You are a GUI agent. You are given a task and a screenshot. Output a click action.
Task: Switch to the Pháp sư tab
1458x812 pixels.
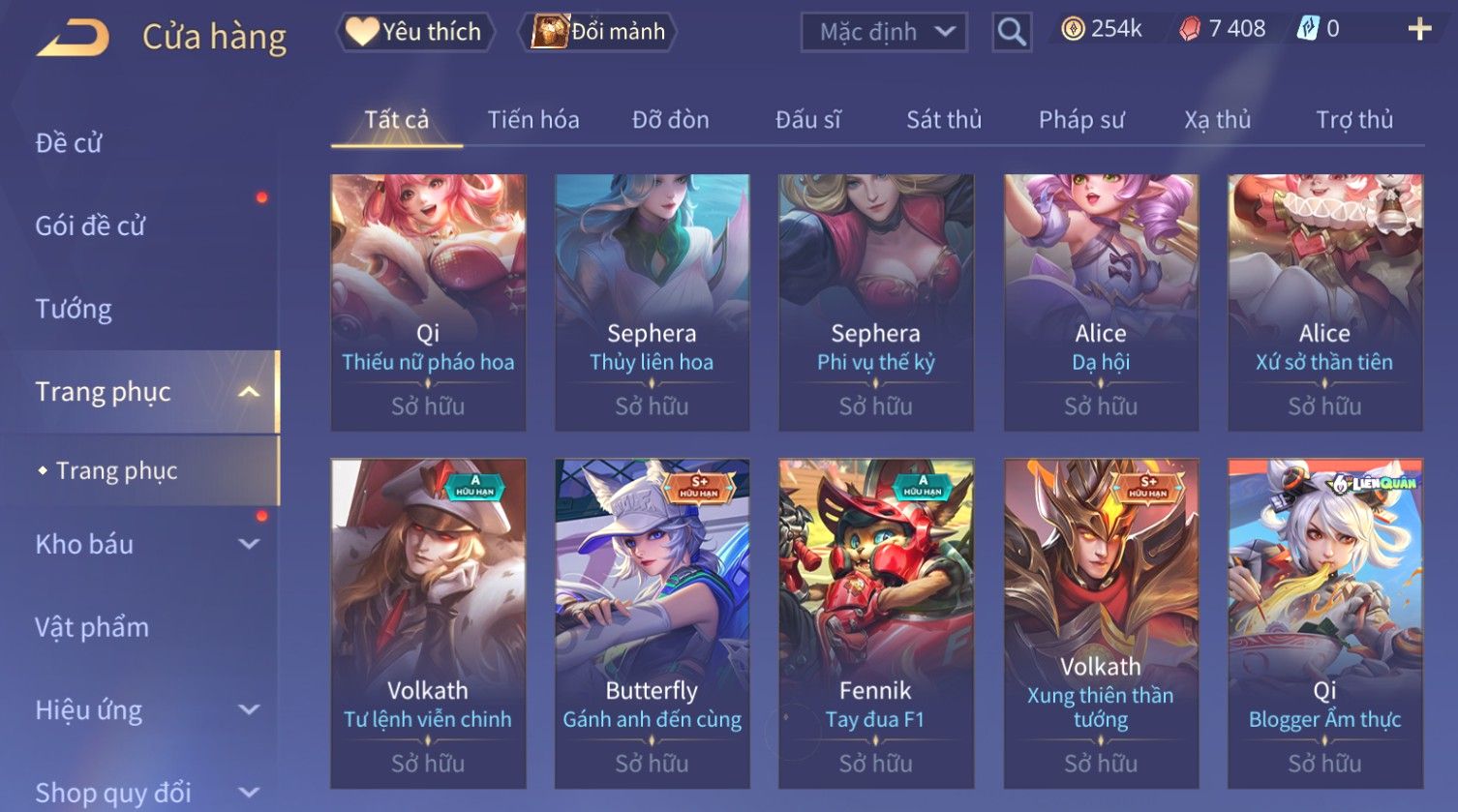(x=1081, y=120)
